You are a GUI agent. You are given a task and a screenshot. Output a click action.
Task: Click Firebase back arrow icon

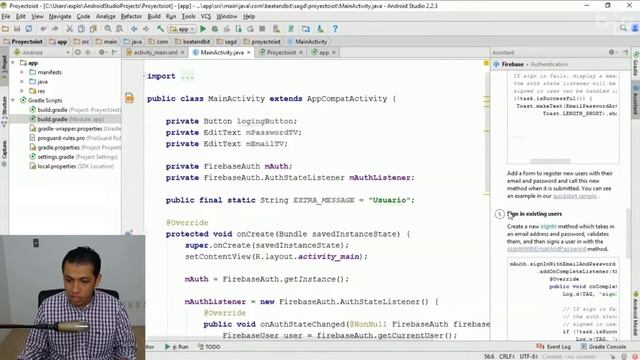496,64
